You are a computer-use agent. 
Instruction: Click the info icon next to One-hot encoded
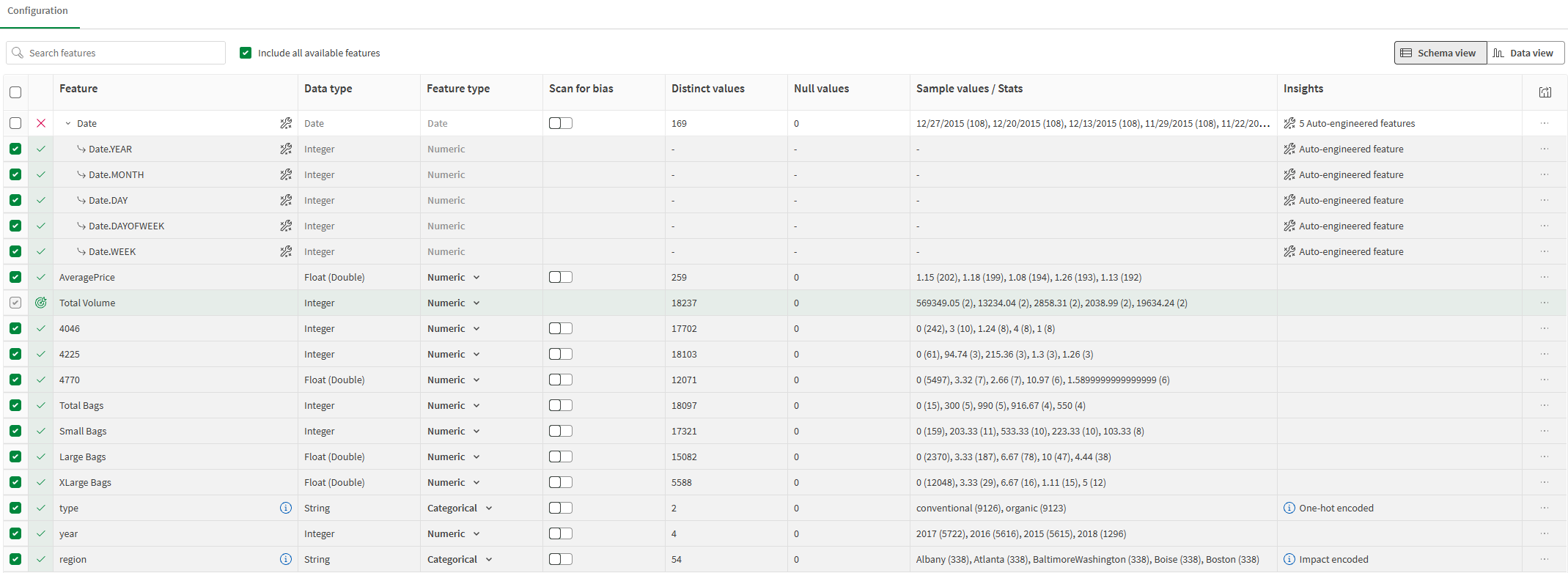(1289, 508)
